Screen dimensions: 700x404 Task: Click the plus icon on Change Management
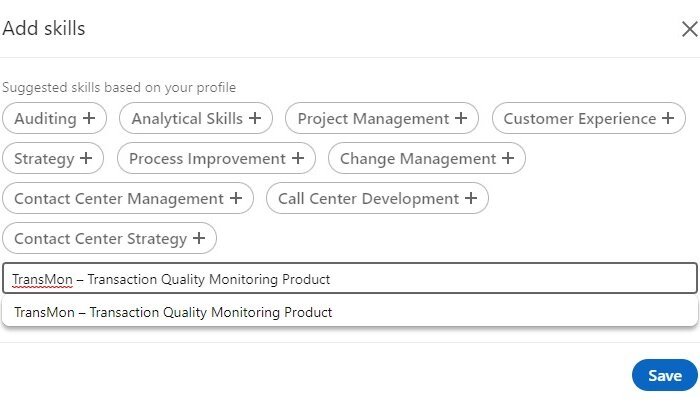[x=508, y=158]
